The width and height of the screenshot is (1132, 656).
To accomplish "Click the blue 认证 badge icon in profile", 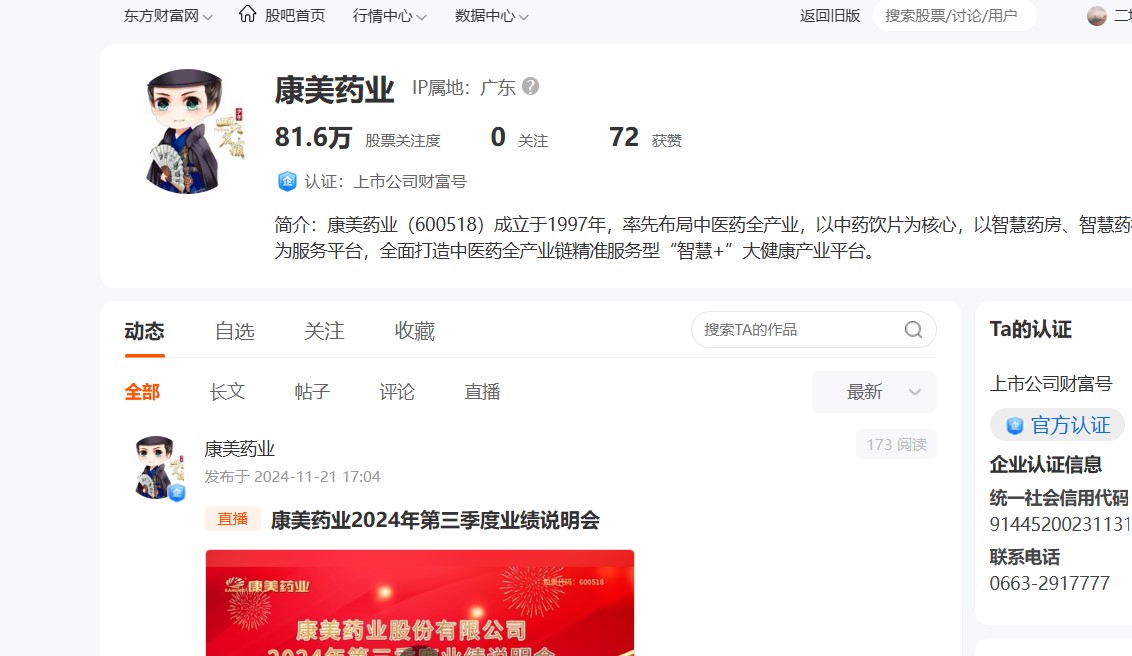I will [287, 181].
